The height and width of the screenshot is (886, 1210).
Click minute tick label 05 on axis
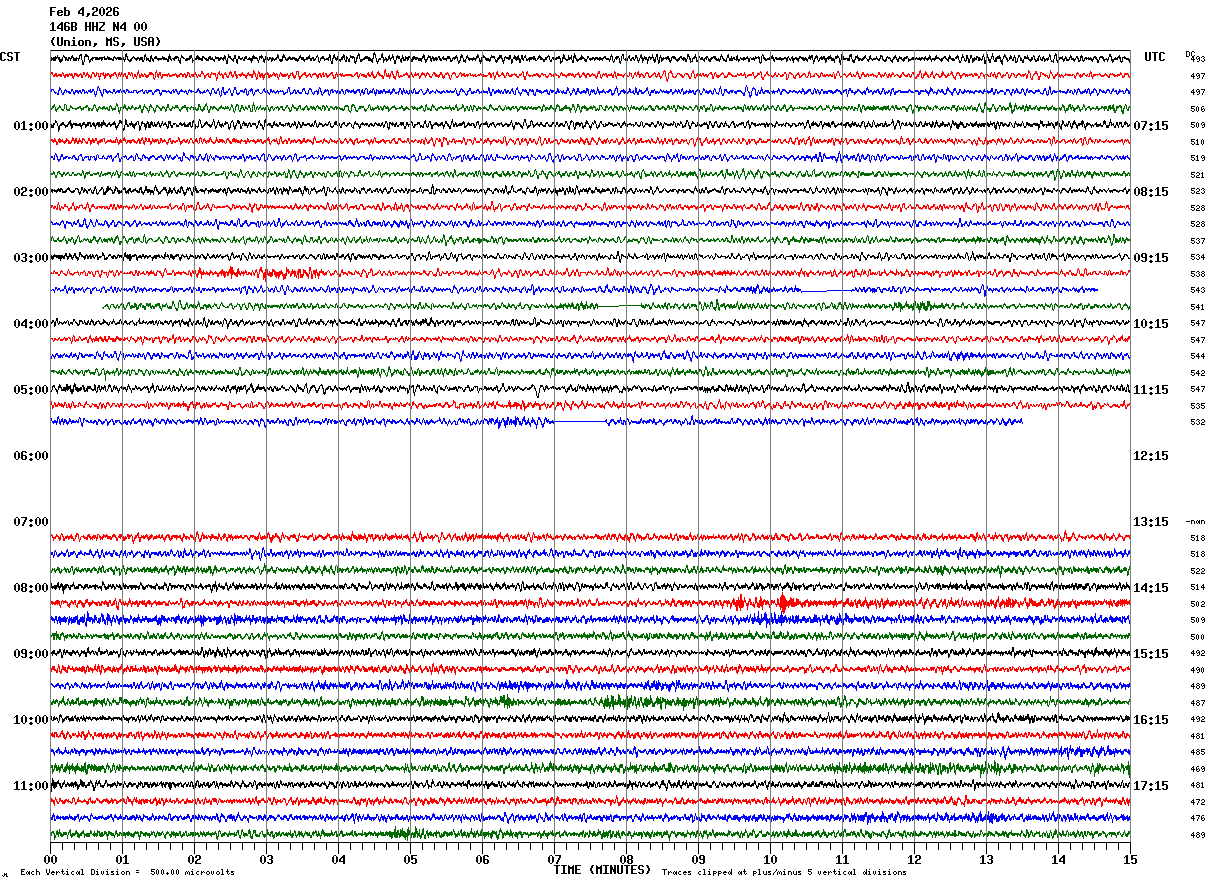(x=410, y=859)
